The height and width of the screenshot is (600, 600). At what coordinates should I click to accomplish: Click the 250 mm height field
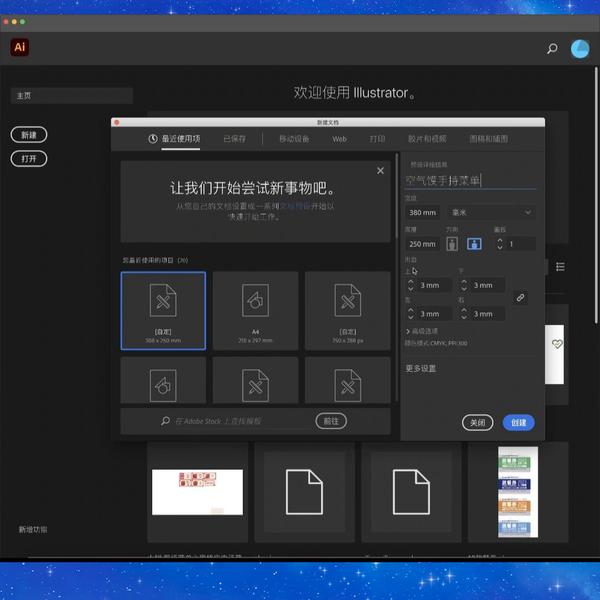coord(422,244)
